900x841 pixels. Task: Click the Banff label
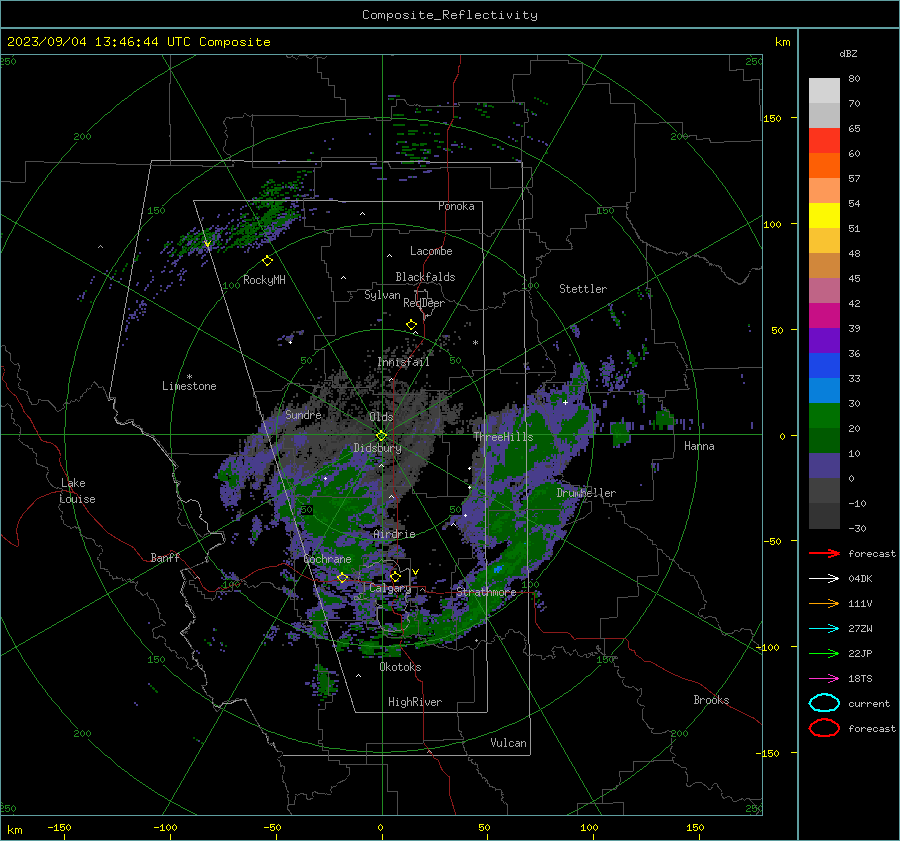point(165,557)
